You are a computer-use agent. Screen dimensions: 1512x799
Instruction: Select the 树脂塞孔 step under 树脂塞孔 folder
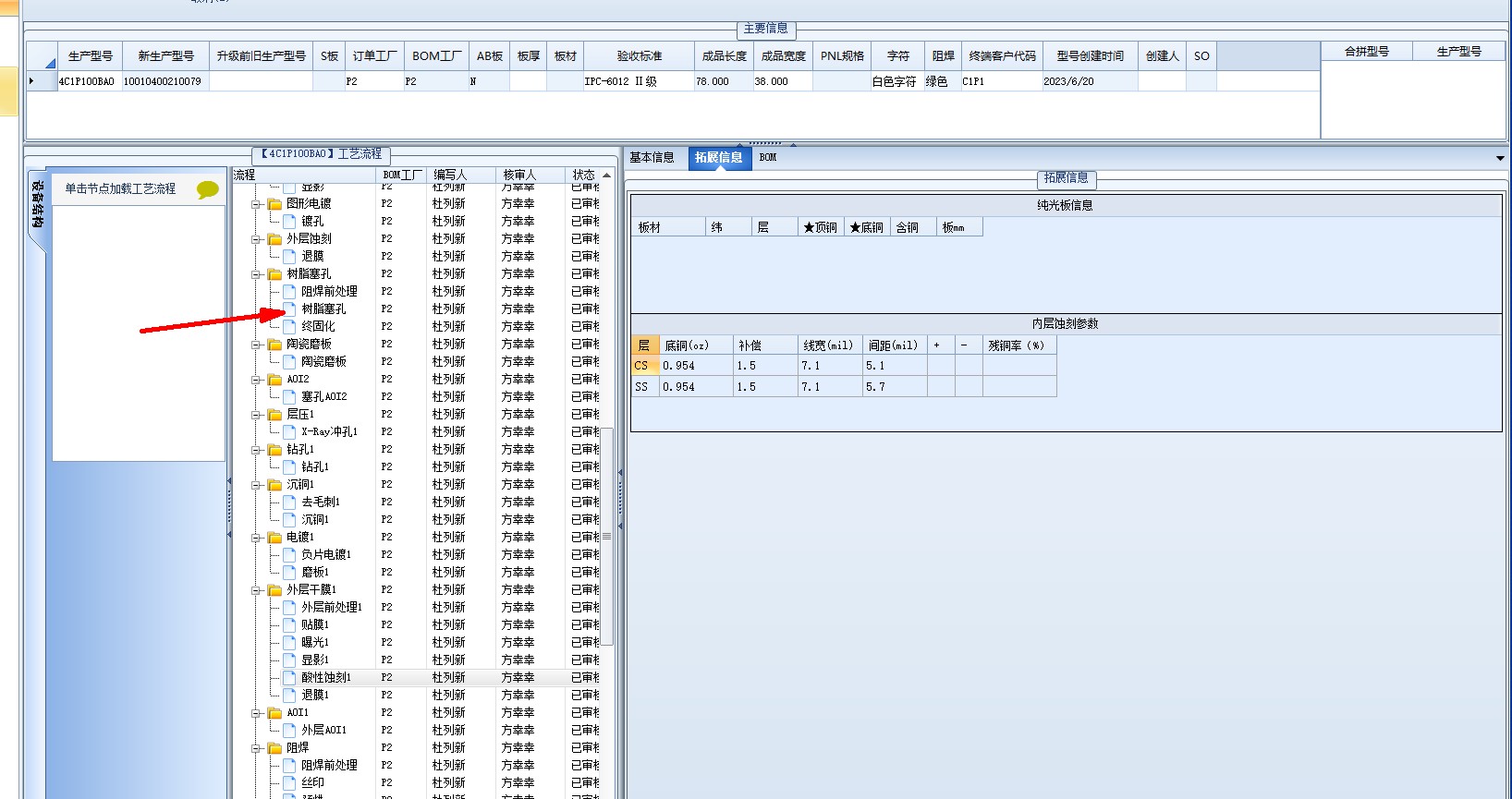(323, 309)
